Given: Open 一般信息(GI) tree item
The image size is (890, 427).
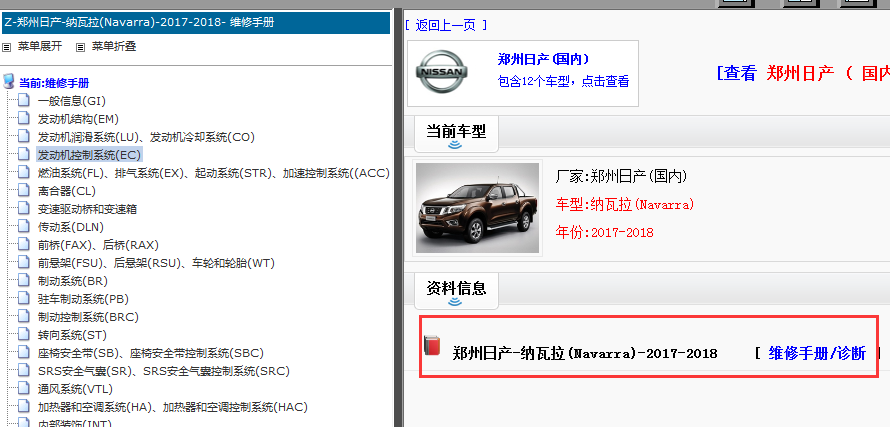Looking at the screenshot, I should coord(72,101).
